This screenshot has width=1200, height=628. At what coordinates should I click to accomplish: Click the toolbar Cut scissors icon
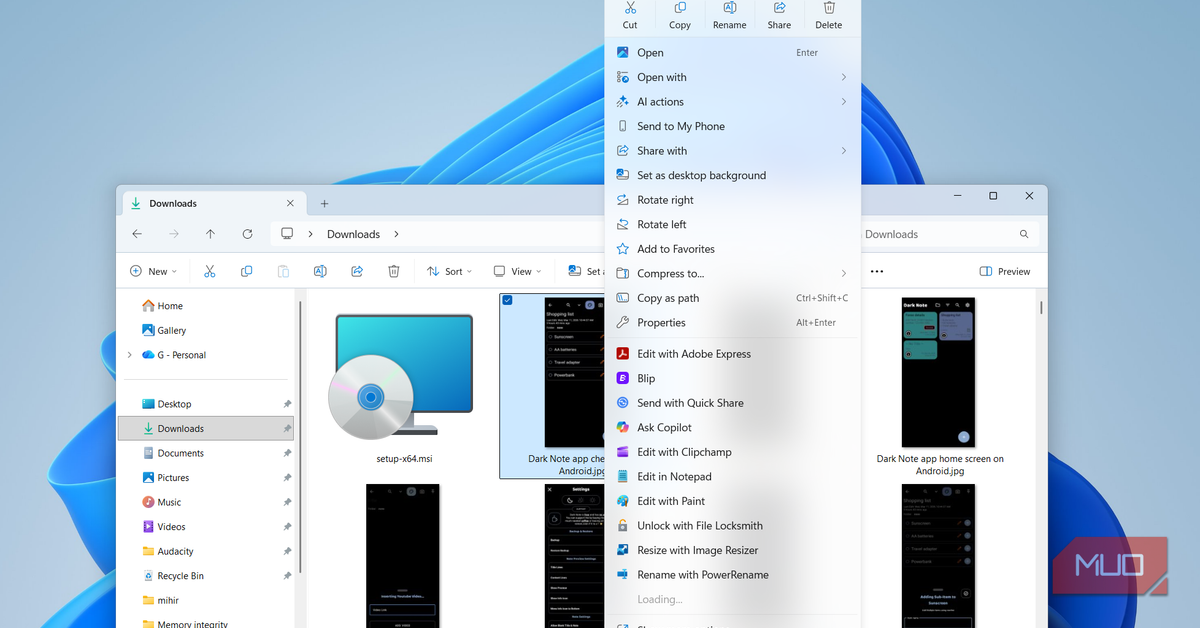pyautogui.click(x=209, y=271)
